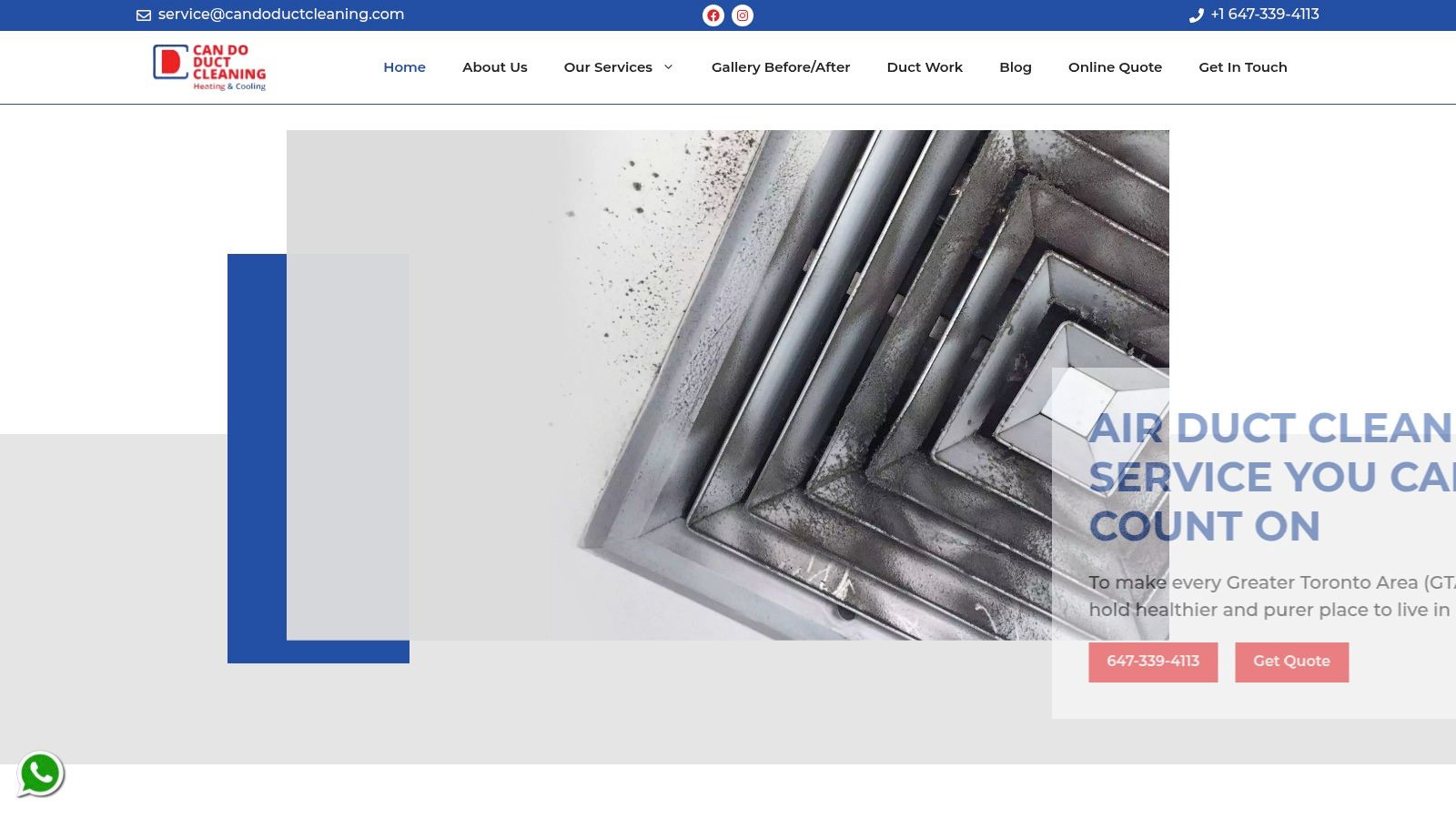The width and height of the screenshot is (1456, 819).
Task: Open the service@candoductcleaning.com email link
Action: (x=280, y=15)
